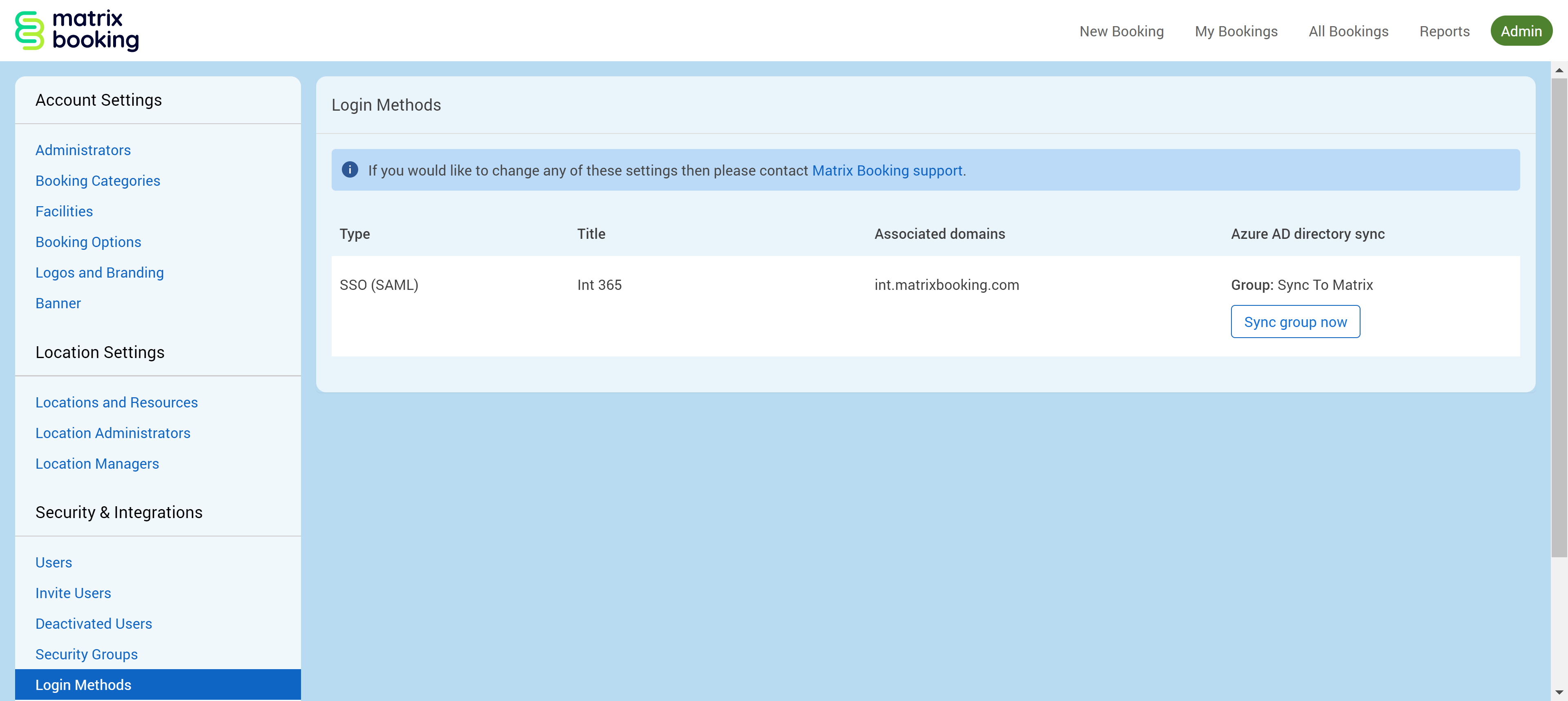Viewport: 1568px width, 701px height.
Task: Select the Admin nav button
Action: tap(1521, 31)
